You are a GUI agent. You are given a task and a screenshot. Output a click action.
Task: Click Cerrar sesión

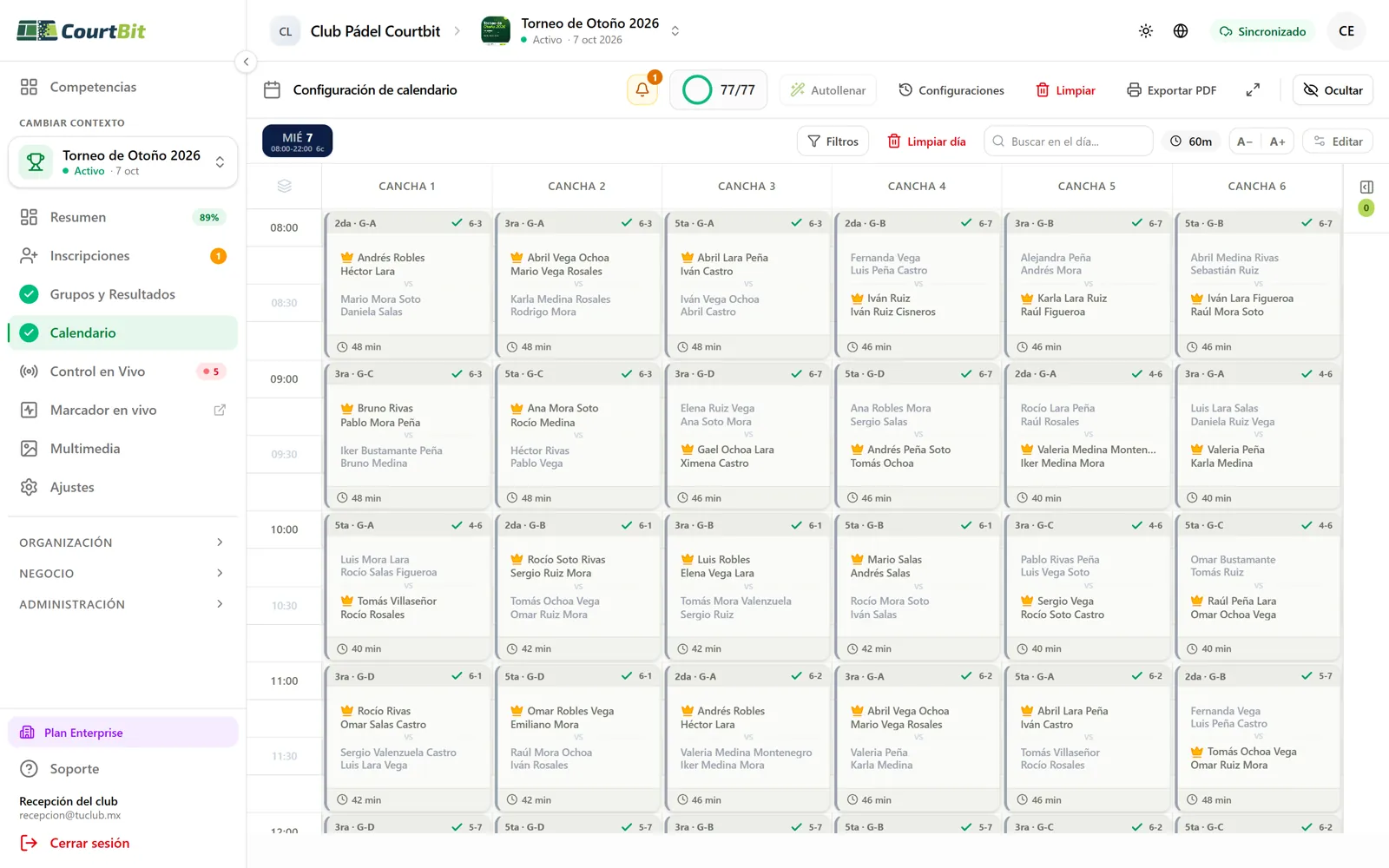75,843
